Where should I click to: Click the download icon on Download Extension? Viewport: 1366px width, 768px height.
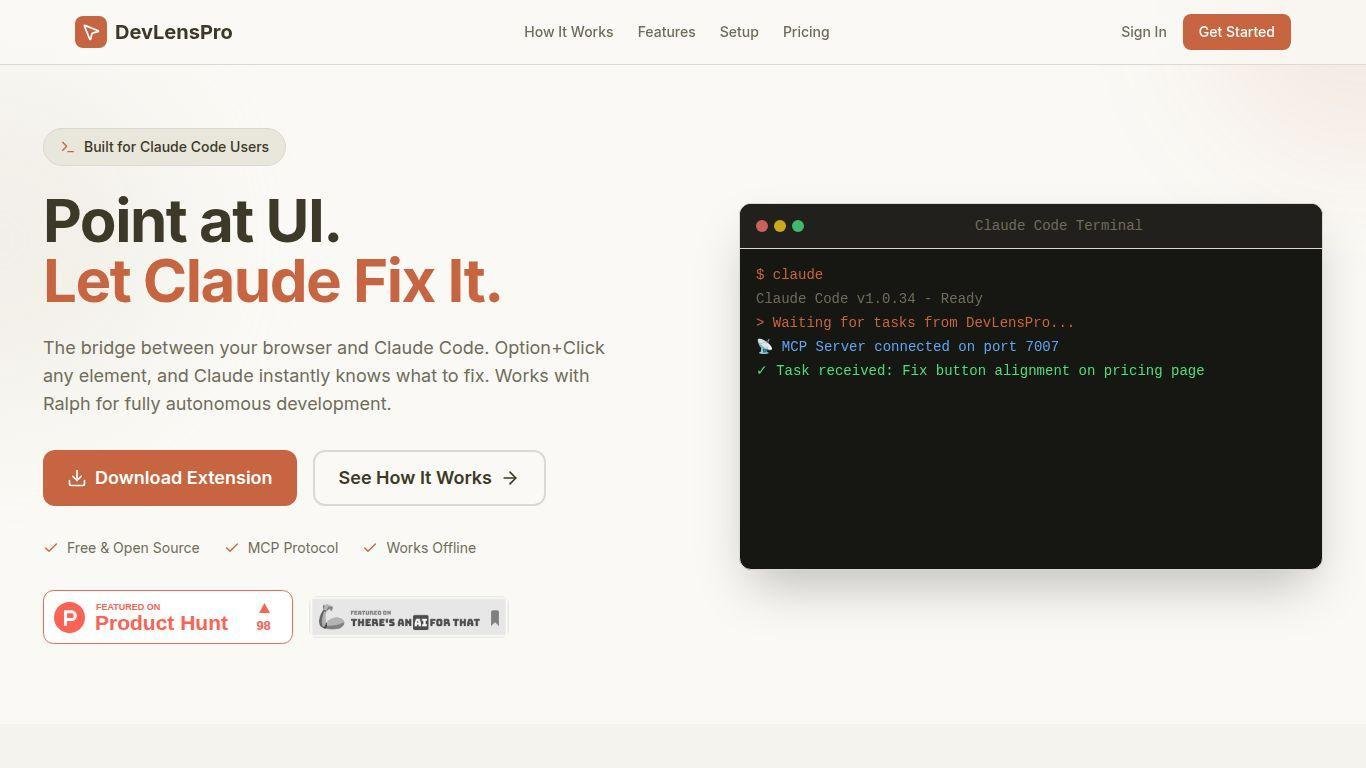click(77, 478)
